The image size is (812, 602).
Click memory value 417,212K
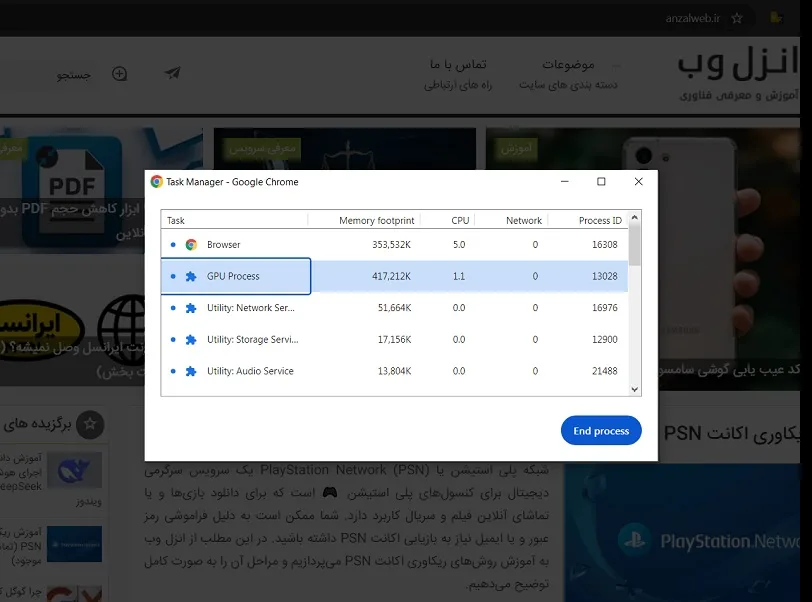[x=392, y=276]
